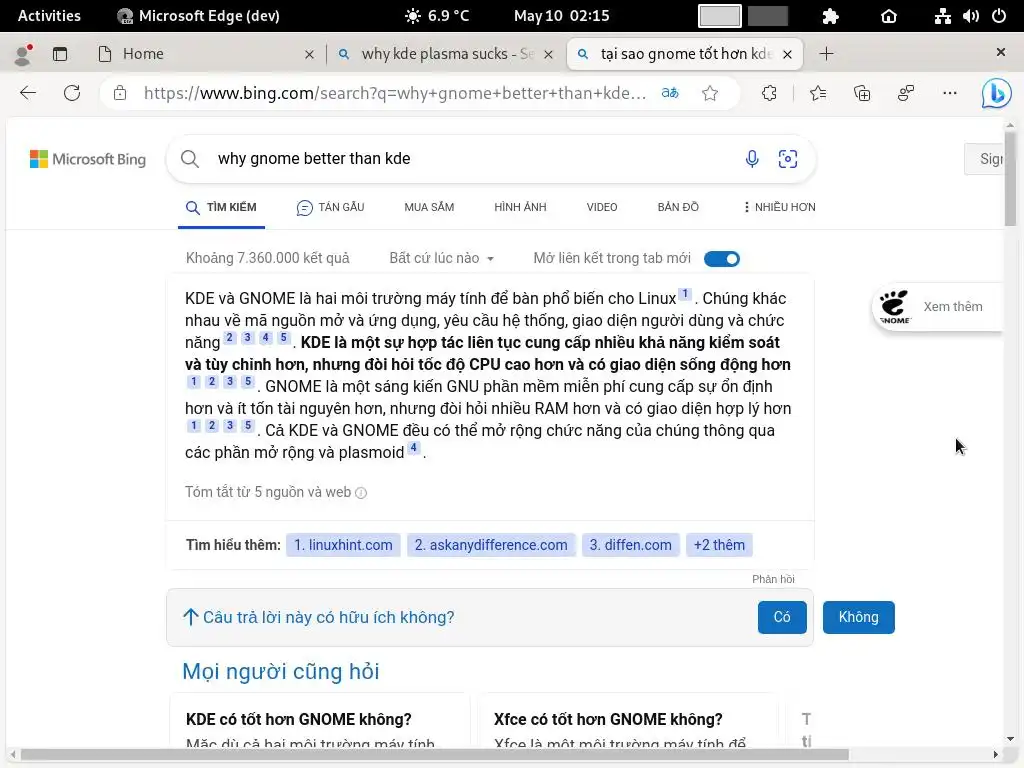Open the clock and calendar May 10 02:15
The height and width of the screenshot is (768, 1024).
[562, 16]
